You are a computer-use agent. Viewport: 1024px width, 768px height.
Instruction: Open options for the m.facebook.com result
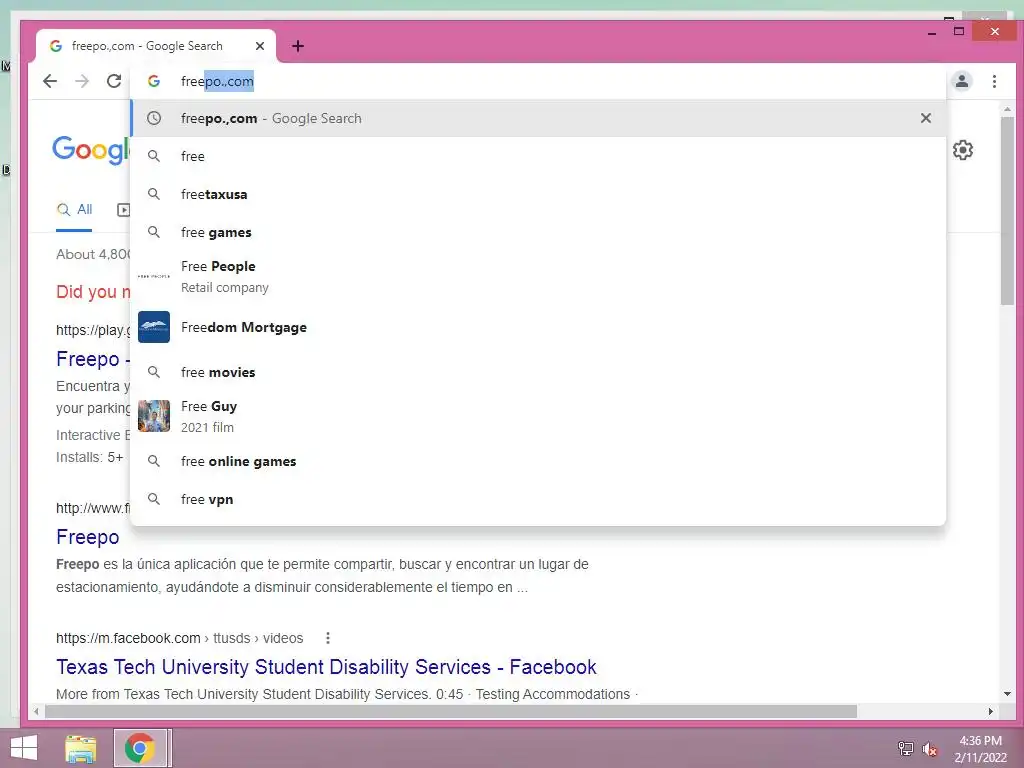click(x=328, y=638)
